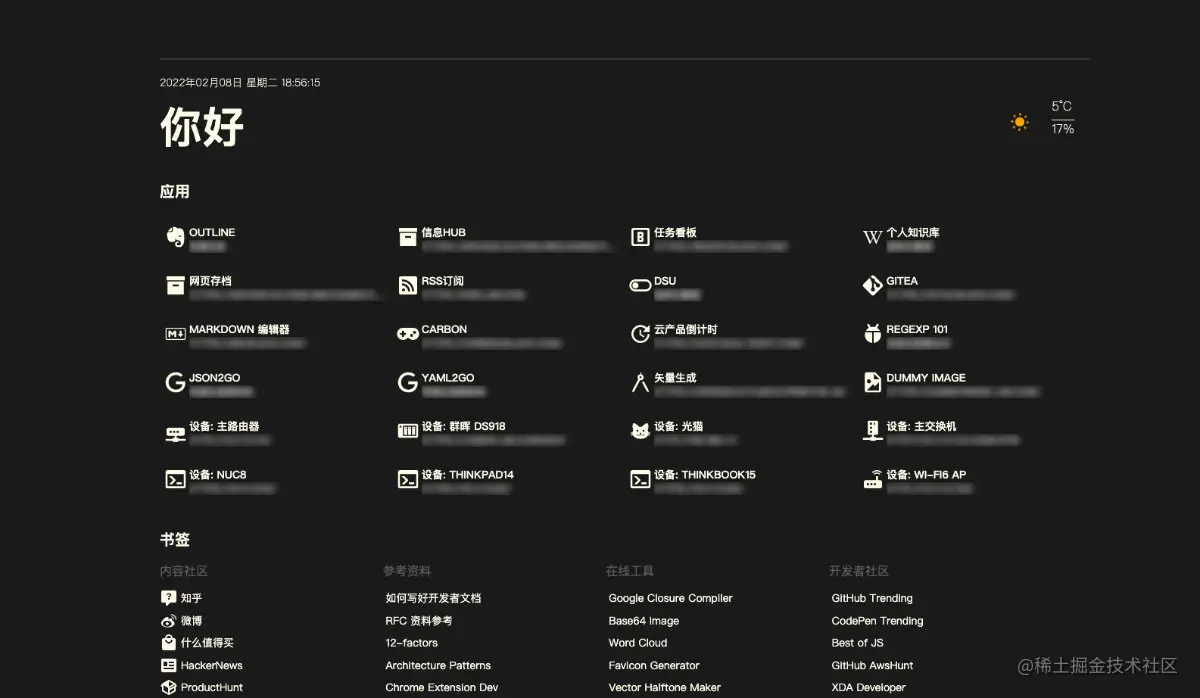Screen dimensions: 1200x698
Task: Click the DUMMY IMAGE placeholder icon
Action: point(873,383)
